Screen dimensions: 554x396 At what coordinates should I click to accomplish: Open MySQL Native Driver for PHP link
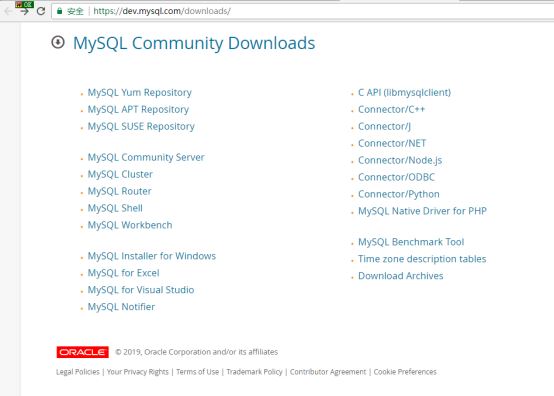pos(423,211)
